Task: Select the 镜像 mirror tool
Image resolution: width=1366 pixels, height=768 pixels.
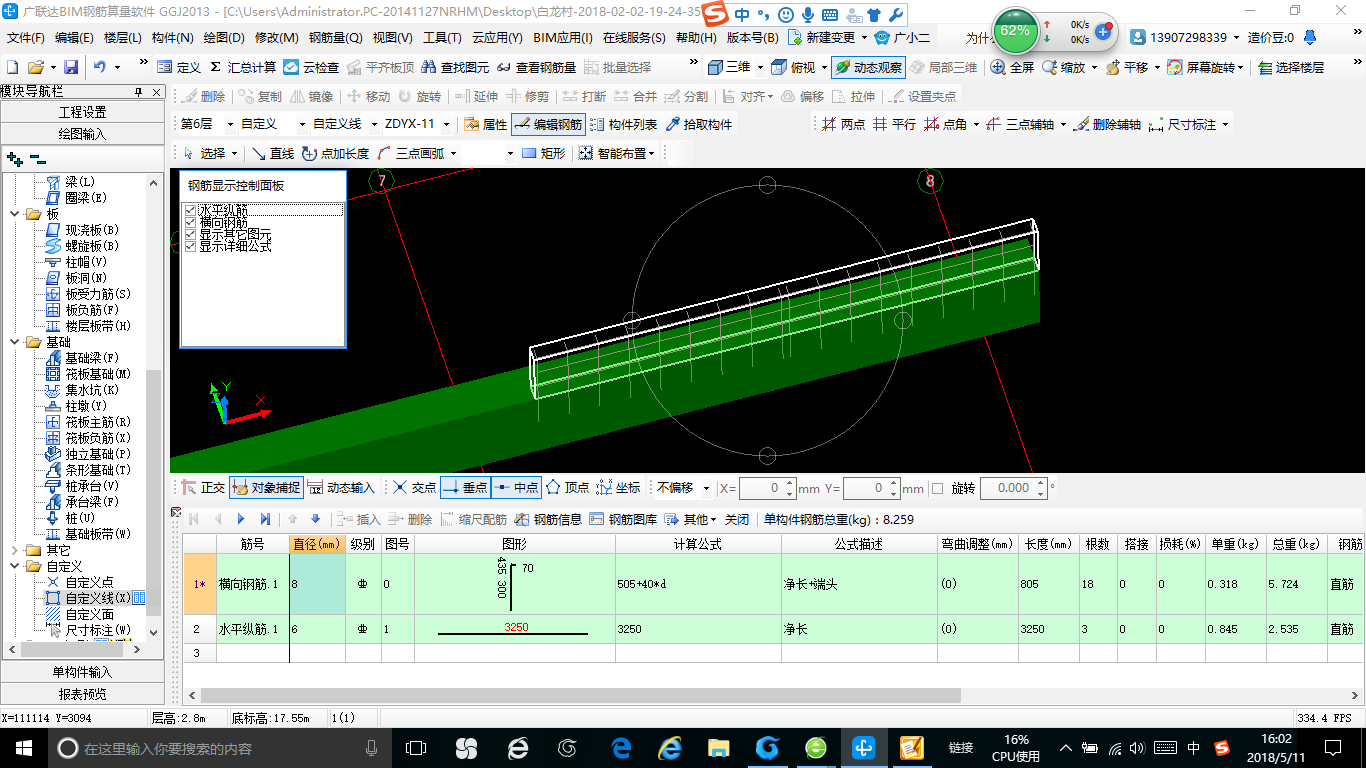Action: [312, 97]
